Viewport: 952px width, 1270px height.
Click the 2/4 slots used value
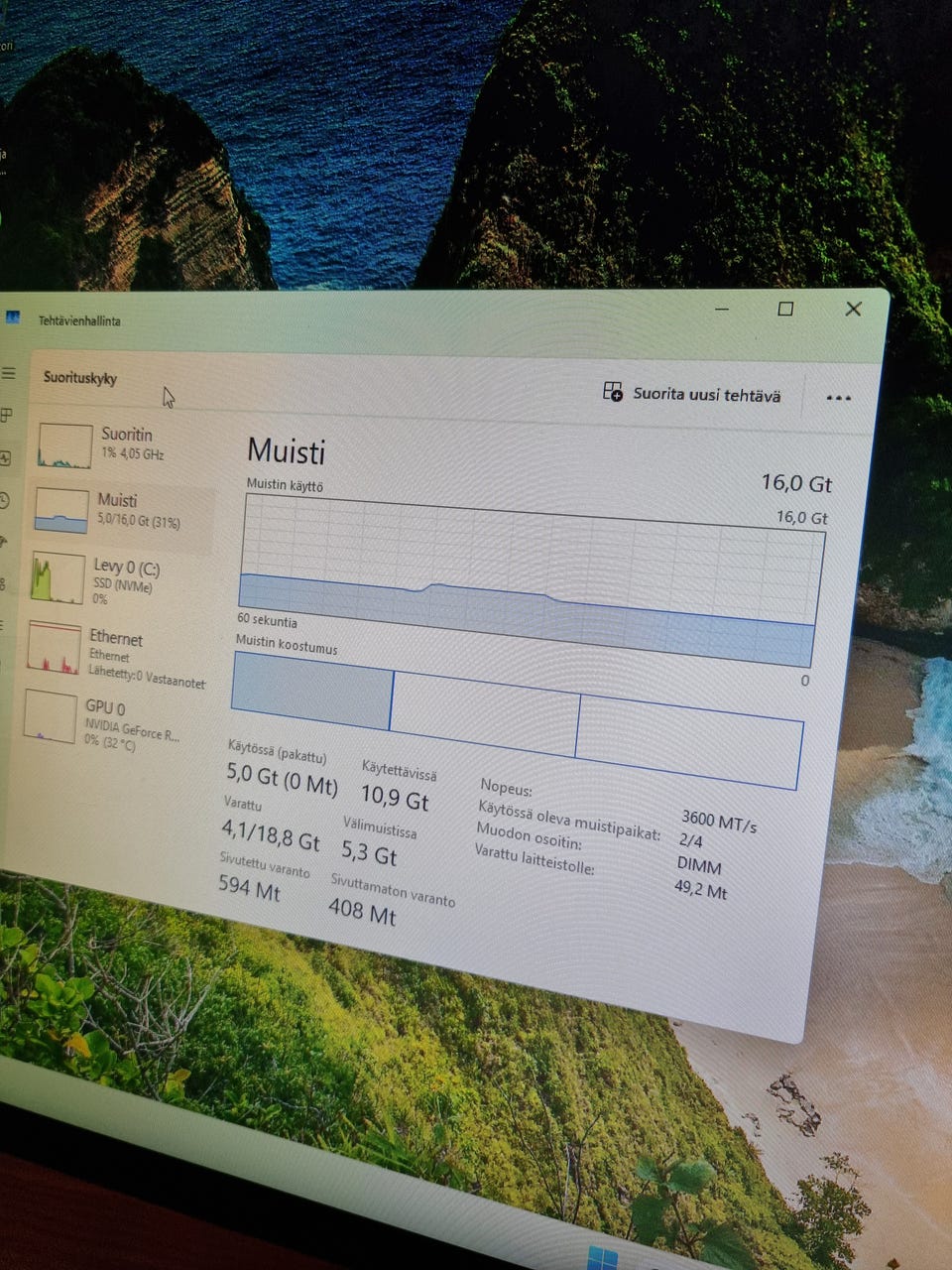point(691,840)
